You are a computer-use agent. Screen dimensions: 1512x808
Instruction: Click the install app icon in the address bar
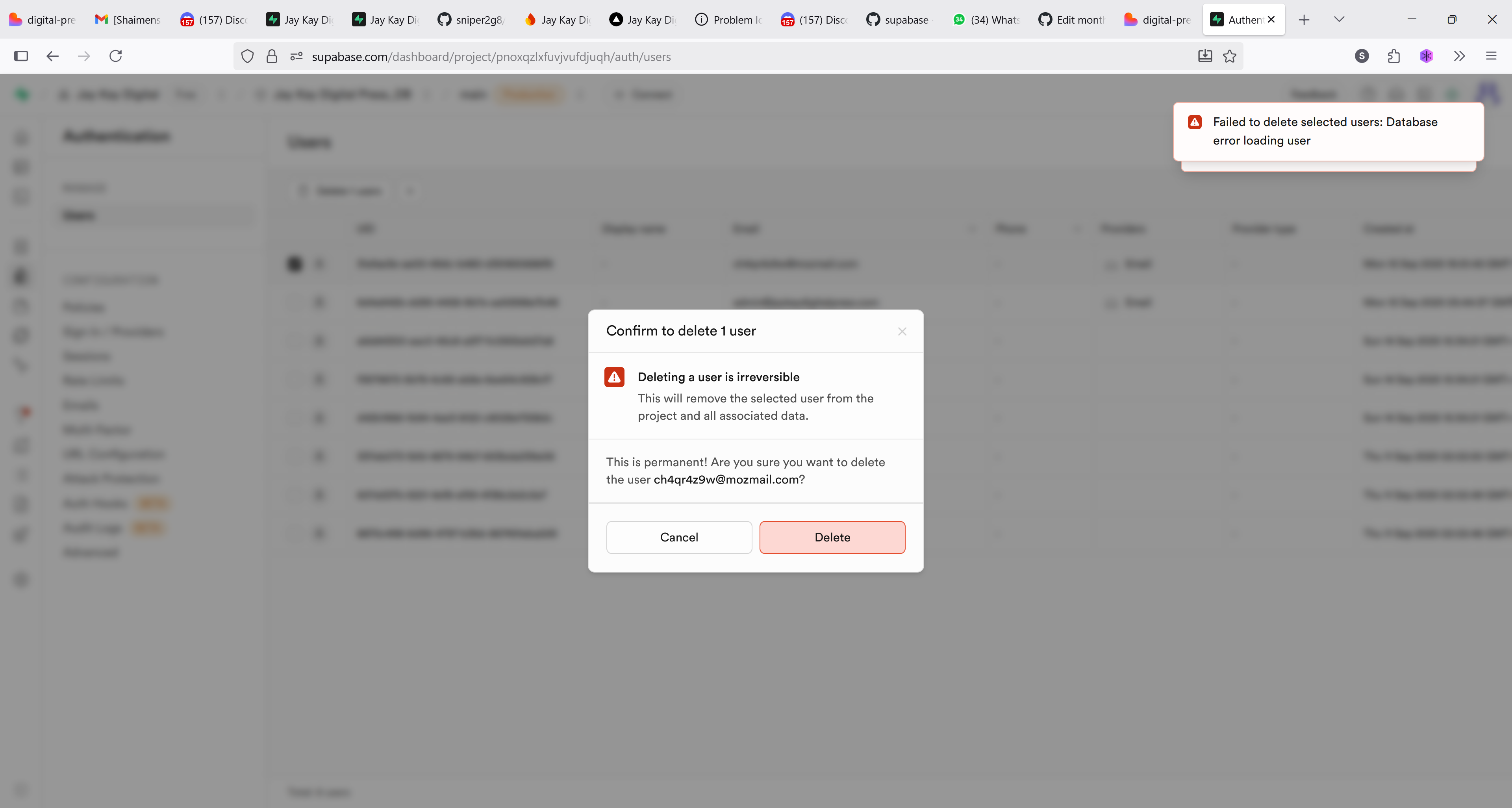coord(1204,56)
